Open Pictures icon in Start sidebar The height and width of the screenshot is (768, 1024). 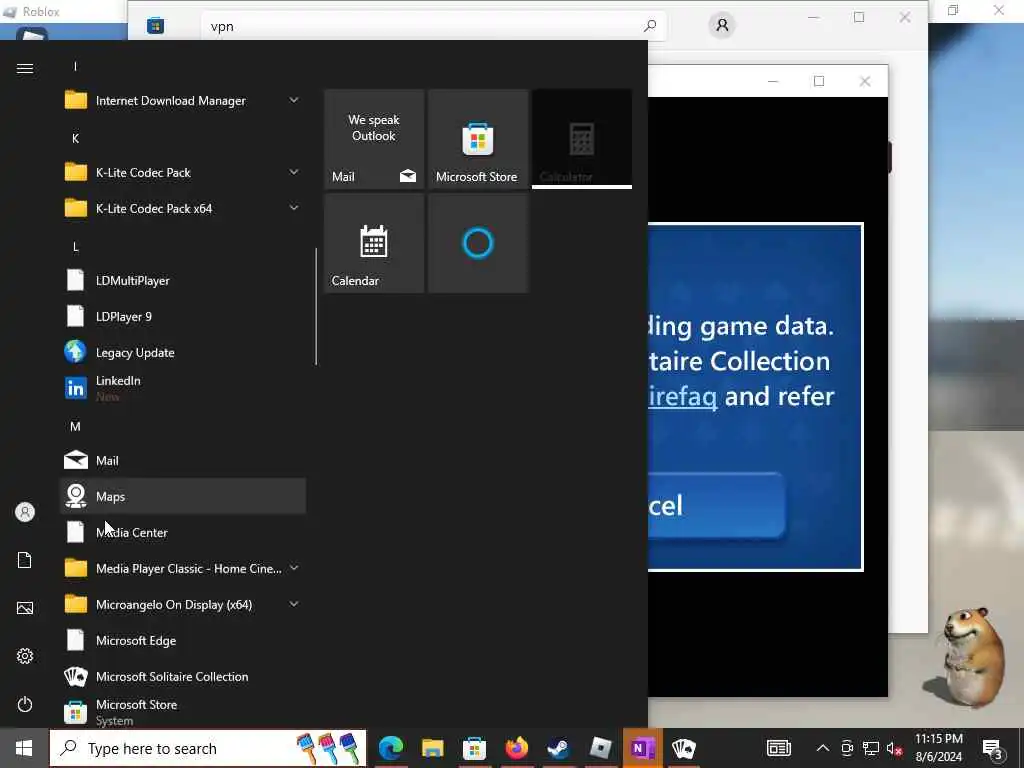[x=25, y=608]
